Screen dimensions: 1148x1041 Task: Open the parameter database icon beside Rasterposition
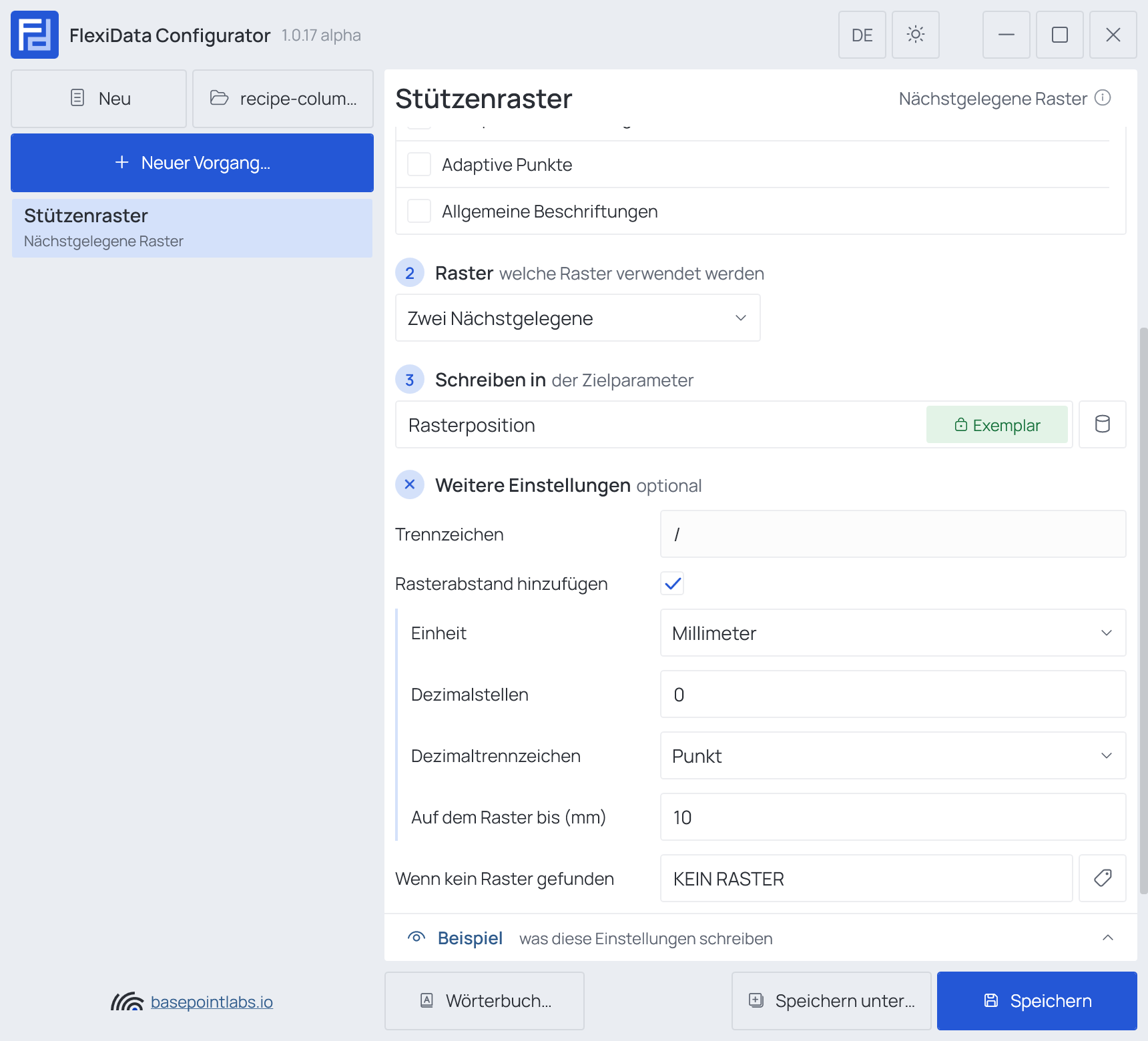[1103, 424]
